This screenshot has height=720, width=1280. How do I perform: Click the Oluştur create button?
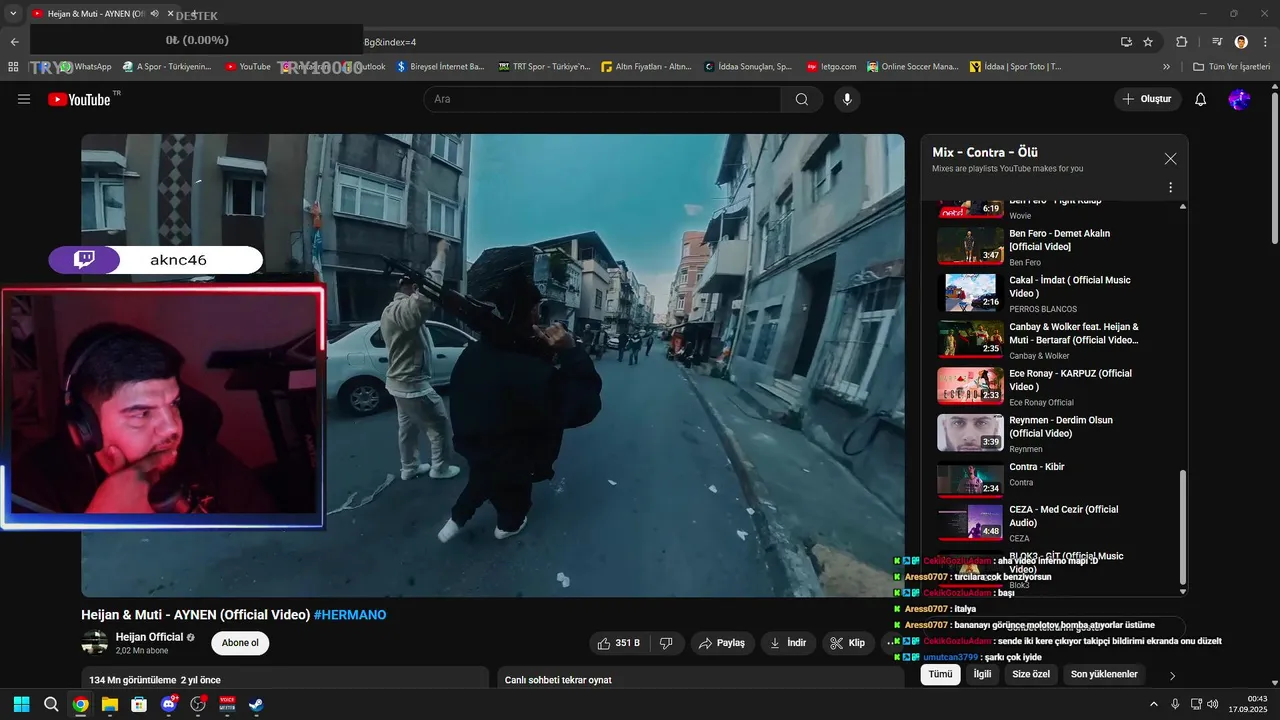click(x=1148, y=99)
